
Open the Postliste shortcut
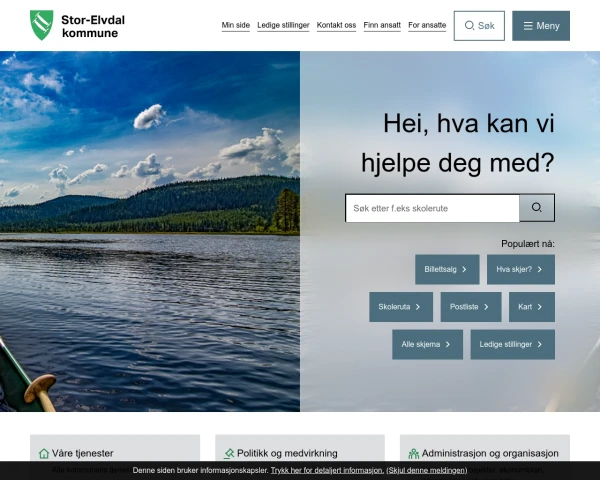tap(471, 307)
